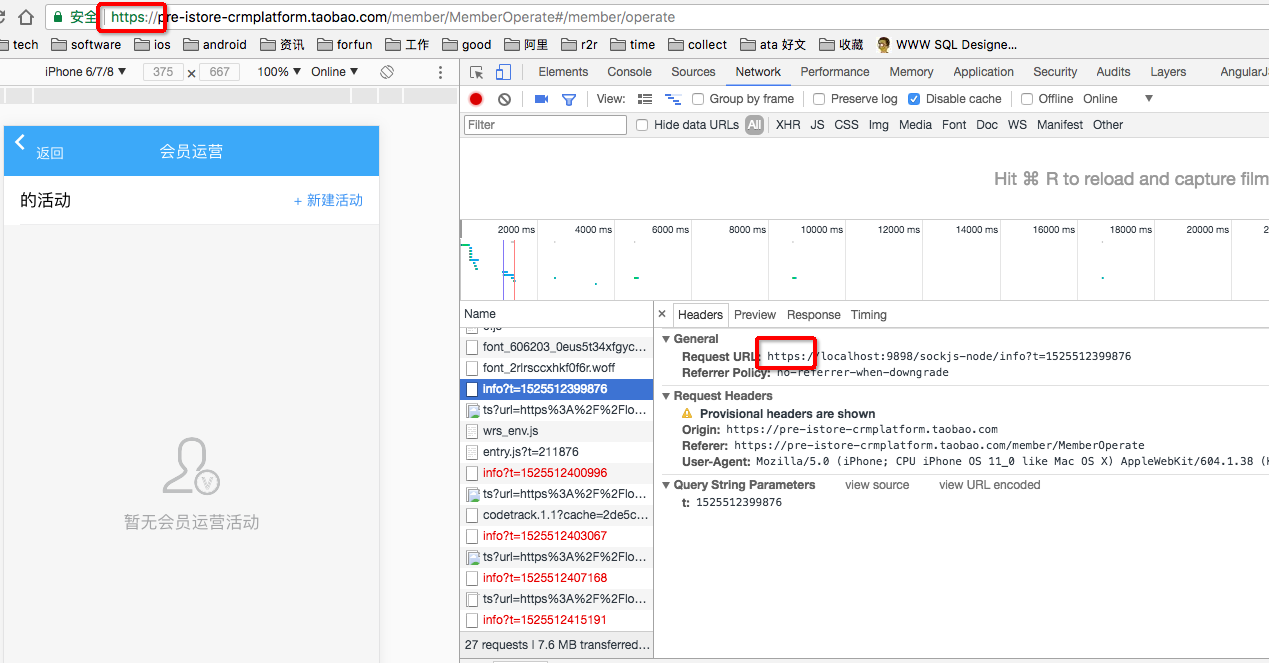The image size is (1269, 663).
Task: Click the secure lock icon in address bar
Action: click(x=59, y=17)
